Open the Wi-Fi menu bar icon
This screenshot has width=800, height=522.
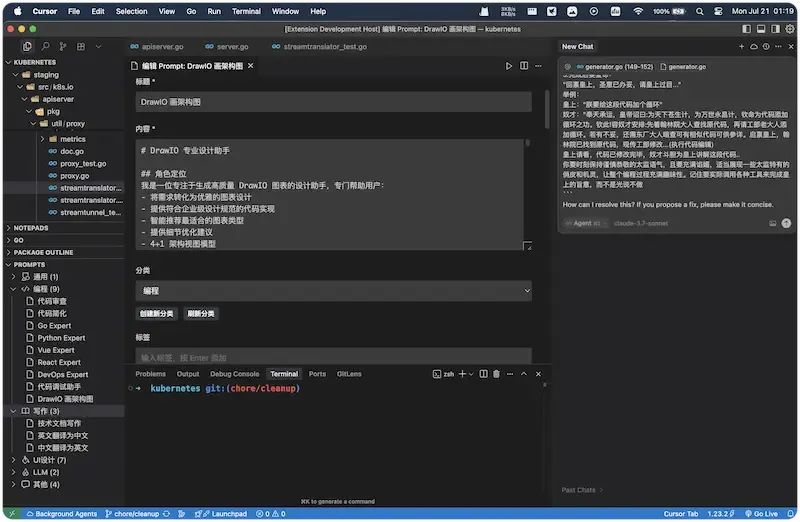[638, 11]
